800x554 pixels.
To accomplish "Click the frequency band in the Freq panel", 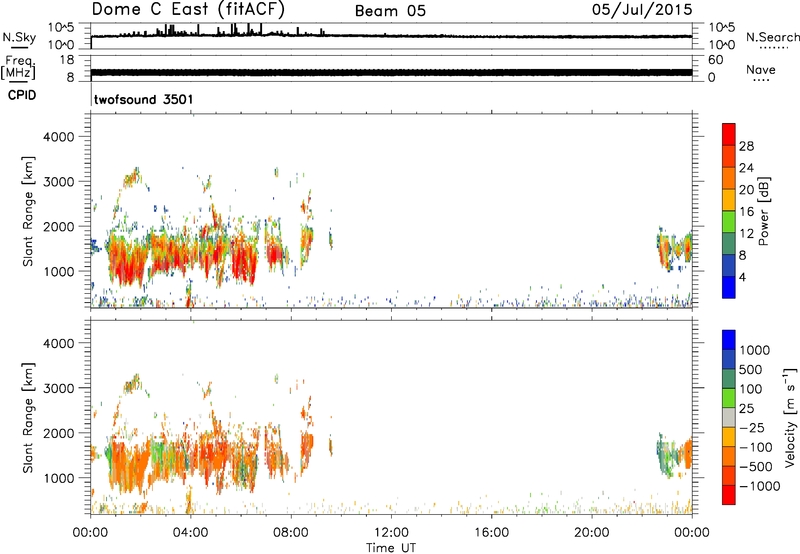I will [x=391, y=72].
